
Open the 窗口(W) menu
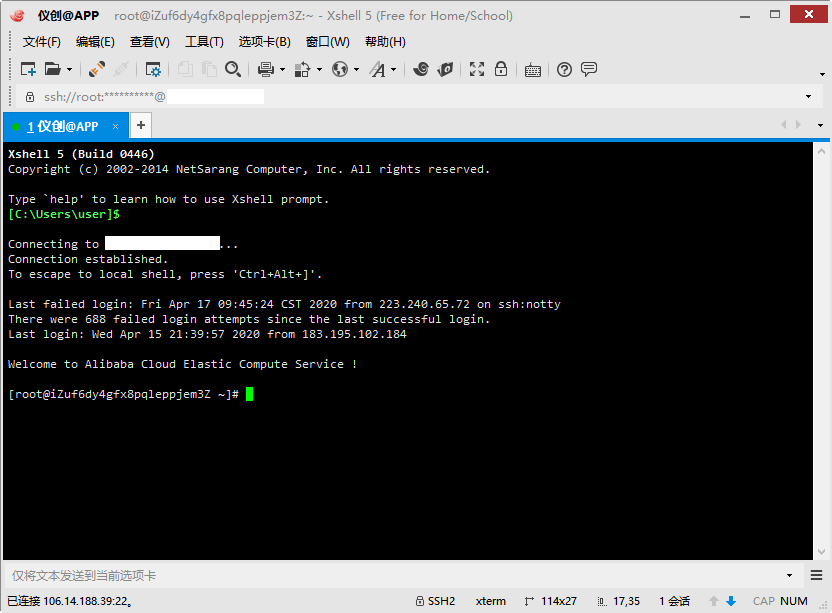328,42
